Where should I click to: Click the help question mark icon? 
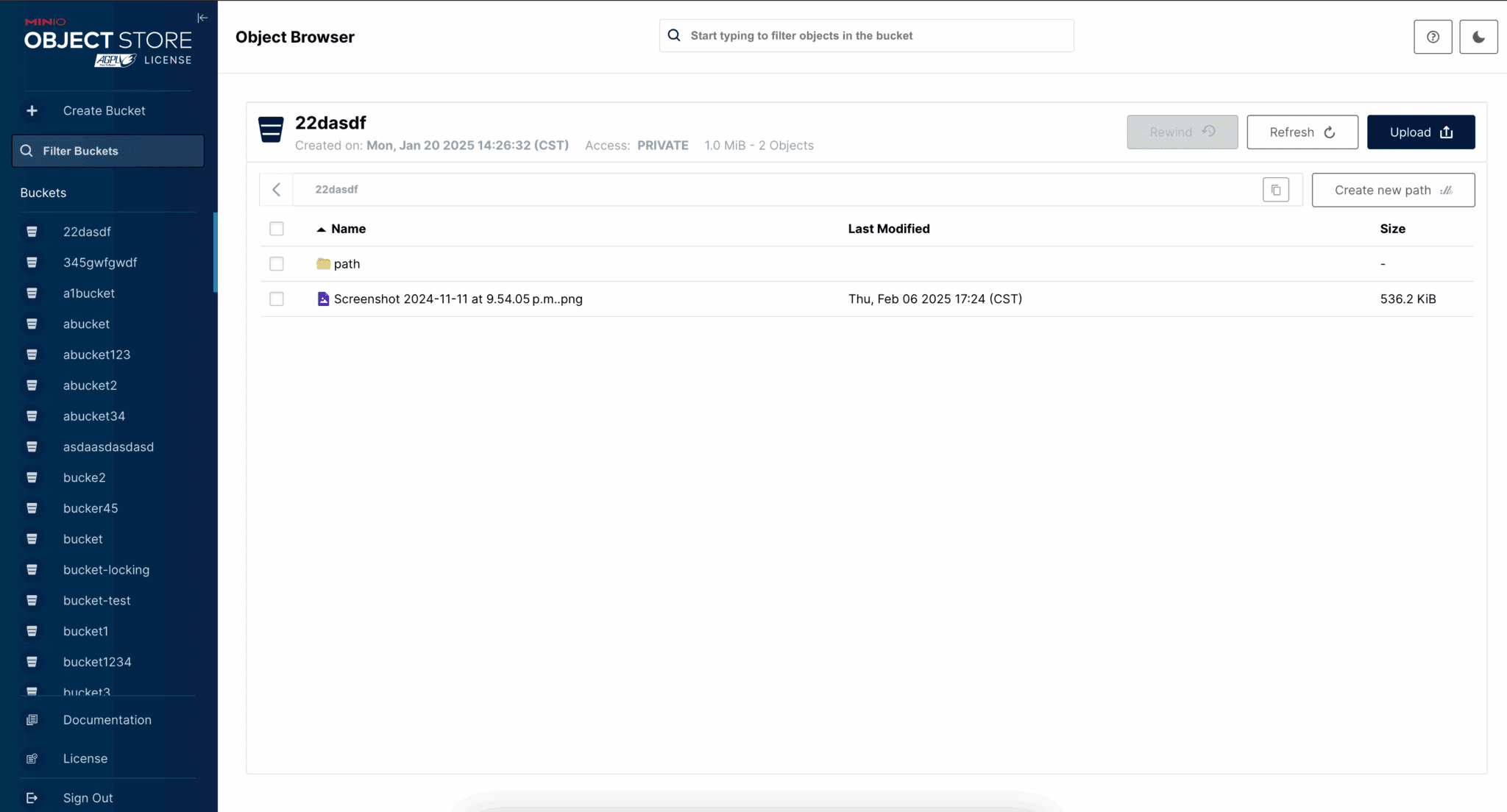(1433, 37)
